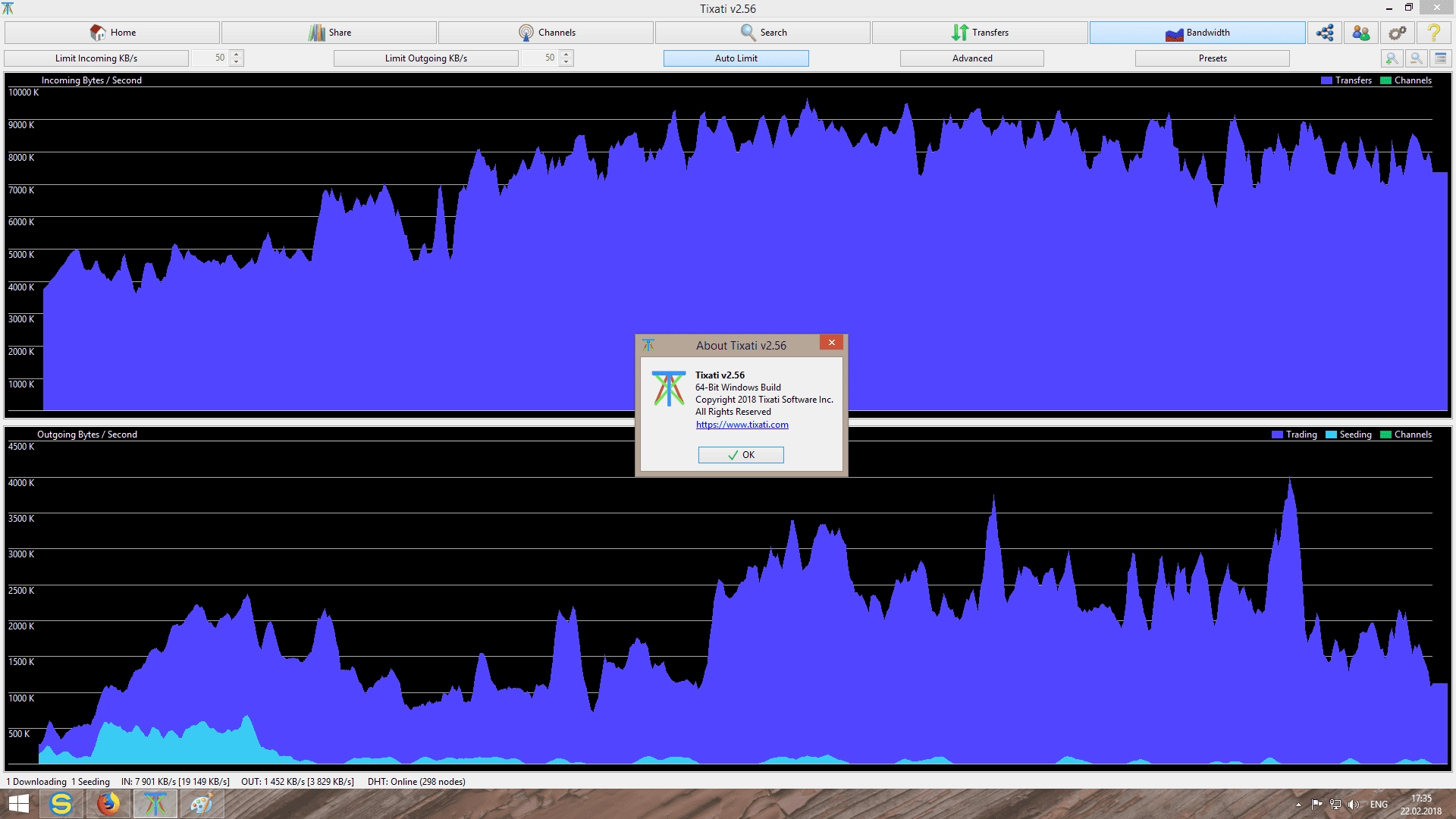
Task: Switch to the Transfers tab
Action: point(980,33)
